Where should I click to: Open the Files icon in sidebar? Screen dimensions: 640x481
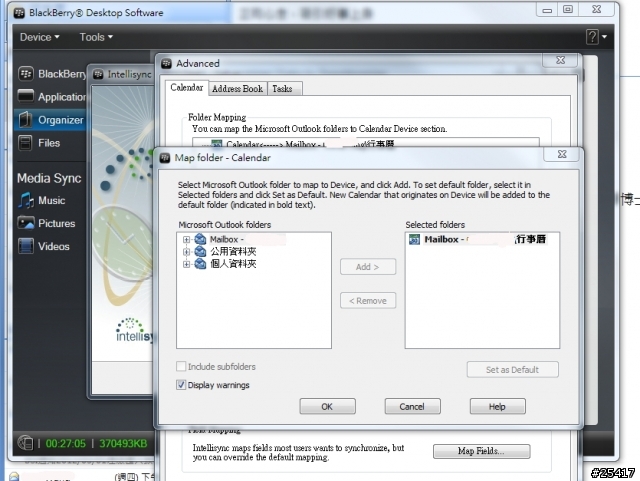[x=25, y=143]
